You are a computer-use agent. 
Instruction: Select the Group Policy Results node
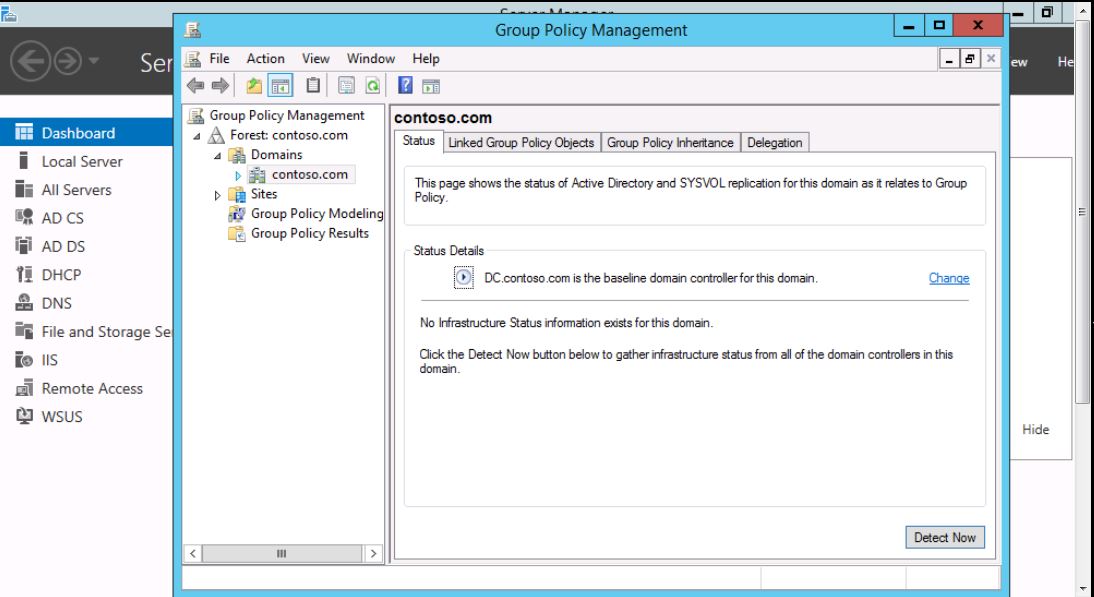pos(308,233)
